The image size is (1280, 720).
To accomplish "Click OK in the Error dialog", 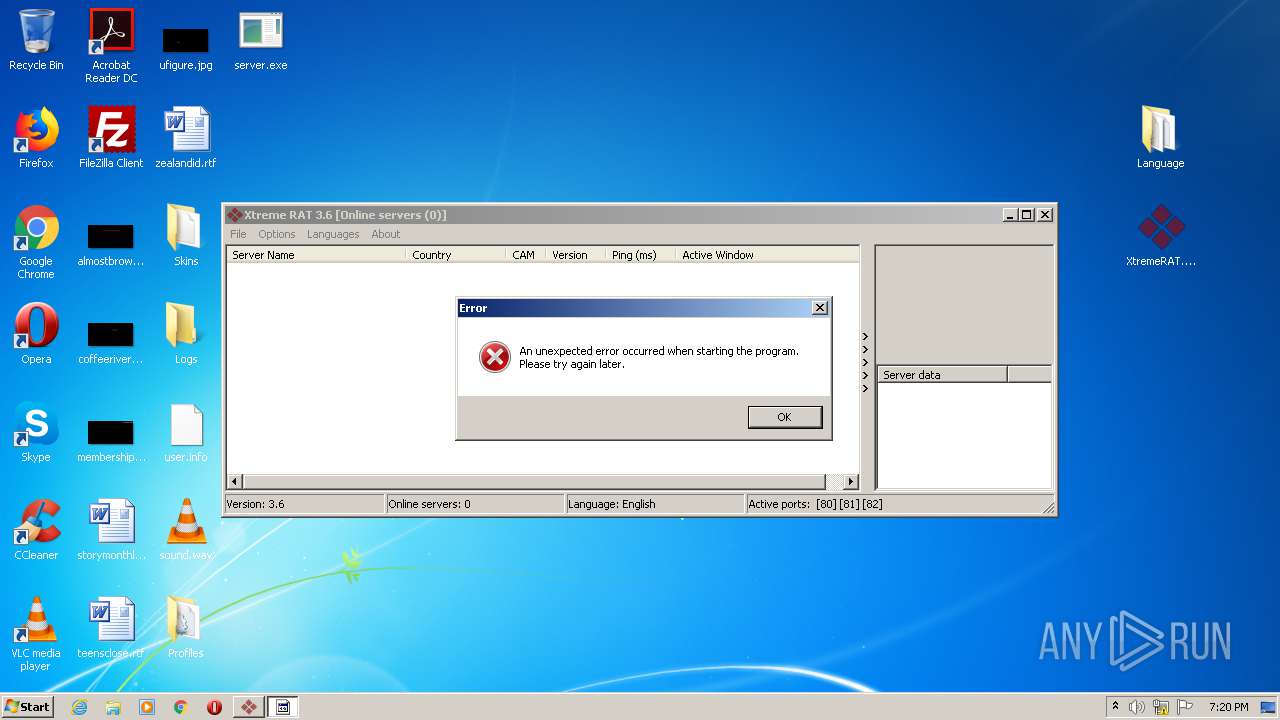I will coord(785,417).
